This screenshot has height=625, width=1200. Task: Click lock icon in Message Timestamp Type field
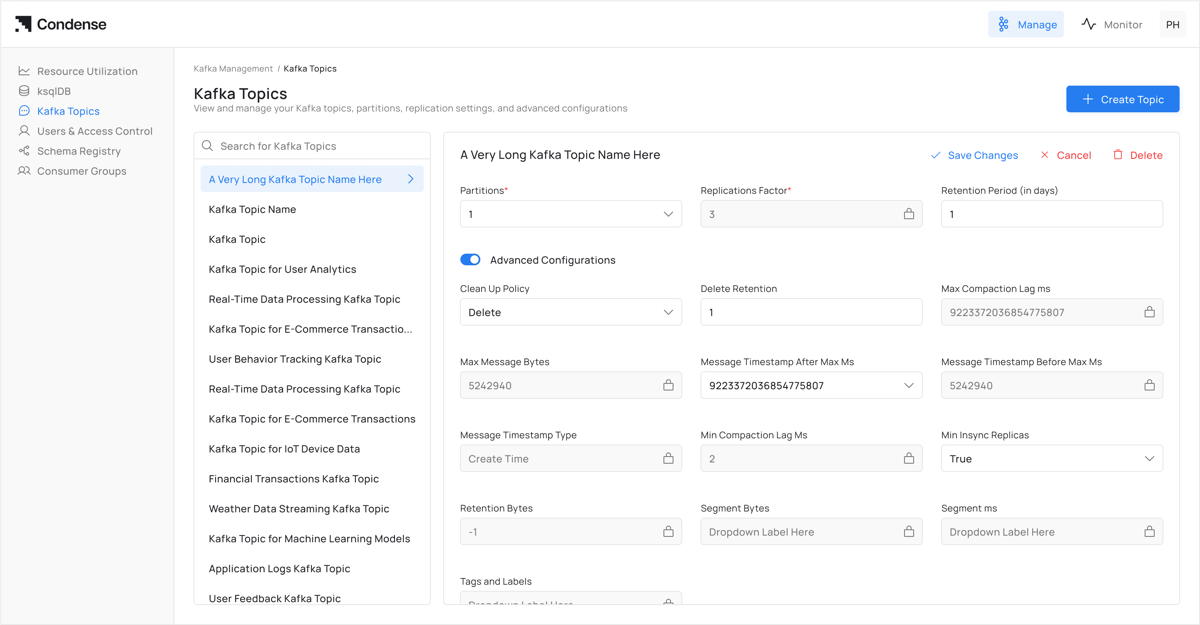[x=668, y=458]
